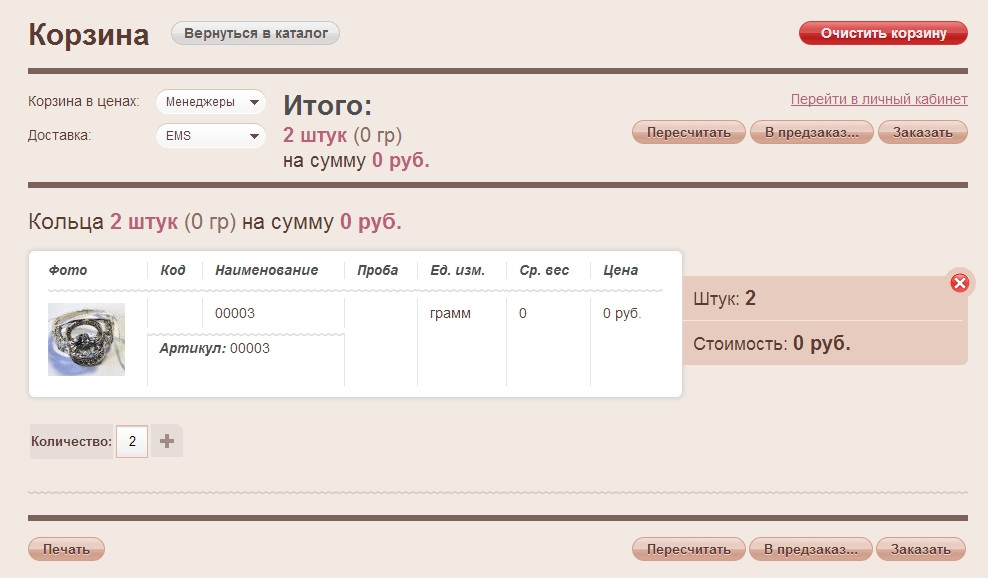Remove ring item with red X icon
The image size is (988, 578).
click(959, 283)
